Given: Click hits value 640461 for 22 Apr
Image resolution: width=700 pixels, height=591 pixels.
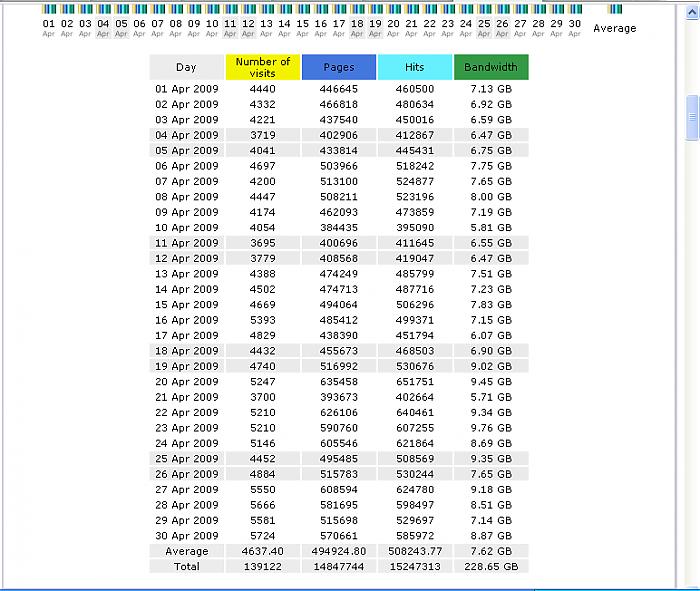Looking at the screenshot, I should [415, 412].
